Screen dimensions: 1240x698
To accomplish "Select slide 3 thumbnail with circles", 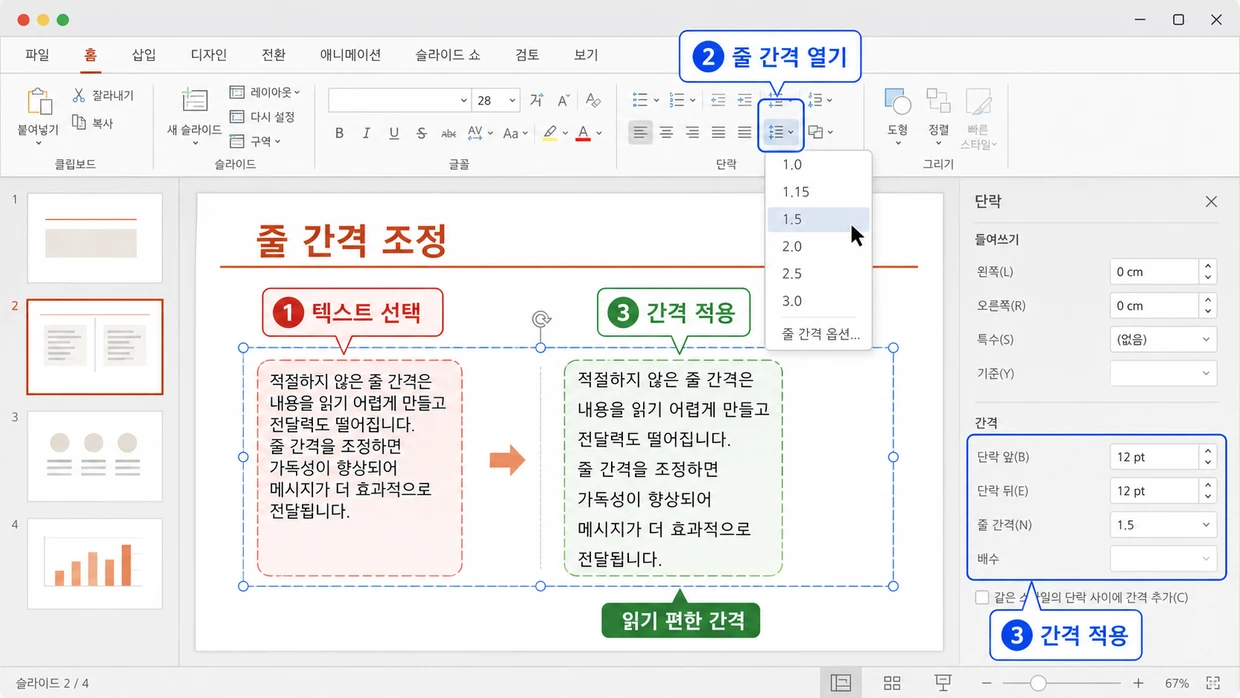I will 95,455.
